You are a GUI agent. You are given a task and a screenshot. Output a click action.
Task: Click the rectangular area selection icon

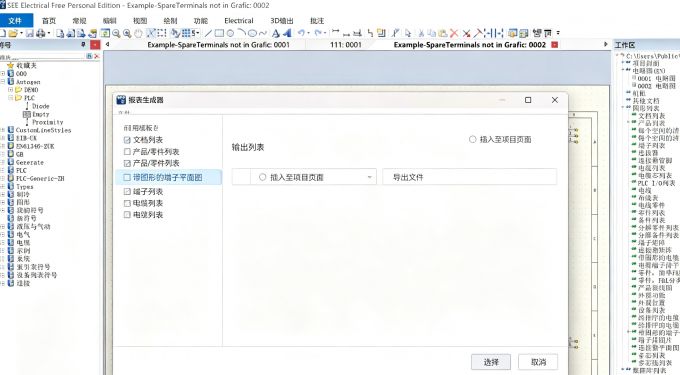pyautogui.click(x=162, y=33)
